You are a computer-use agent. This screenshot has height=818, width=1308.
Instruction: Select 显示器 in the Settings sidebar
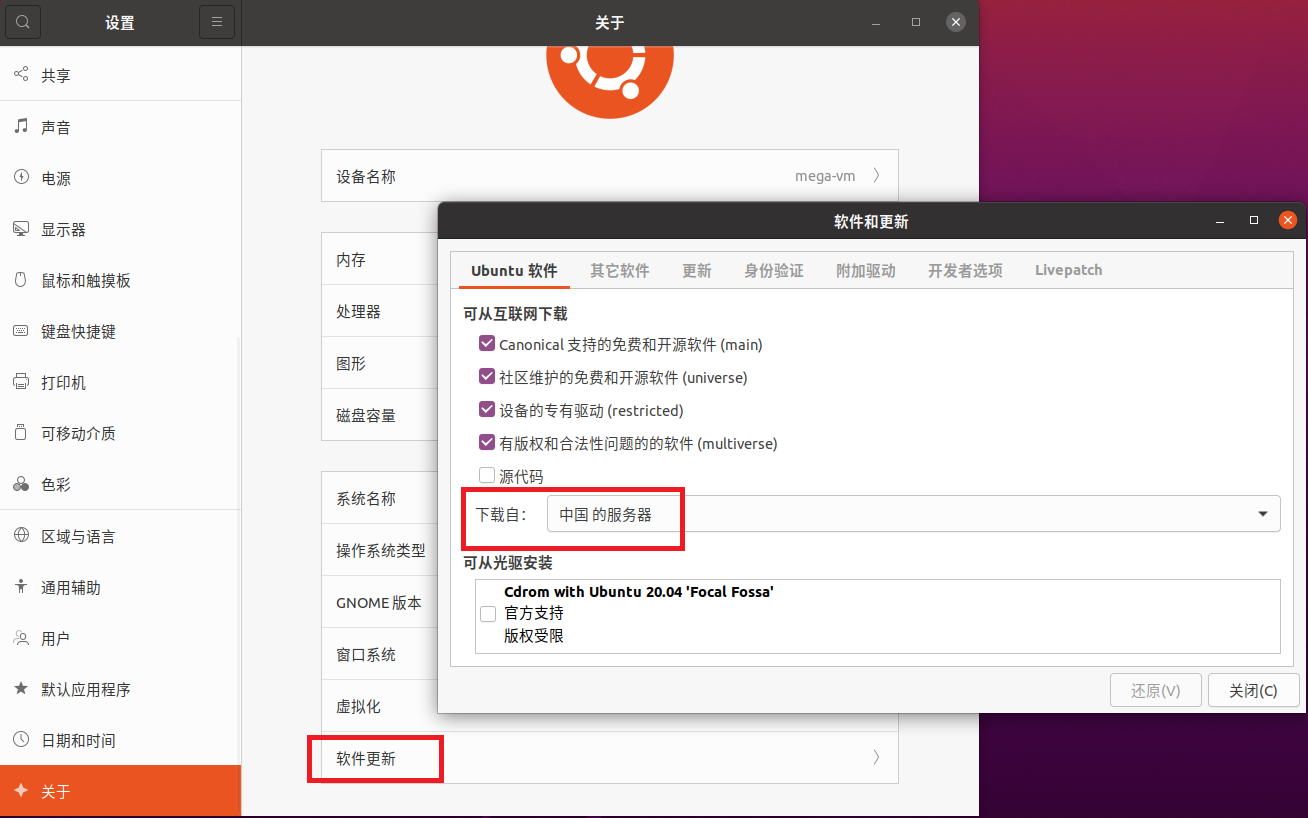point(120,229)
